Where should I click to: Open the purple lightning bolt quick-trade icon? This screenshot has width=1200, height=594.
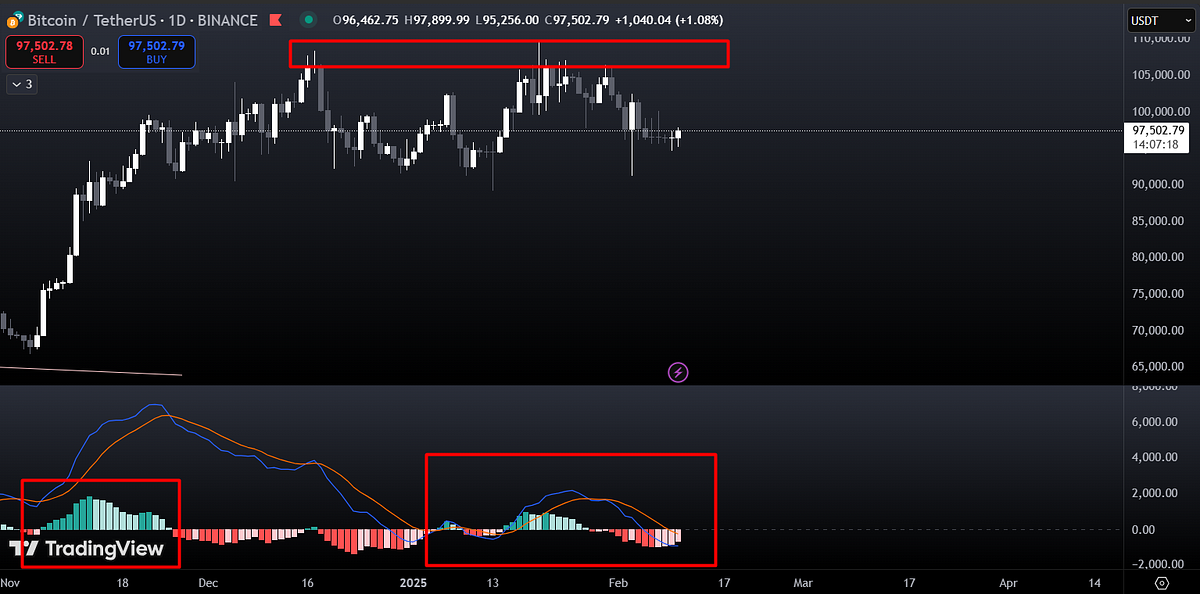coord(678,371)
